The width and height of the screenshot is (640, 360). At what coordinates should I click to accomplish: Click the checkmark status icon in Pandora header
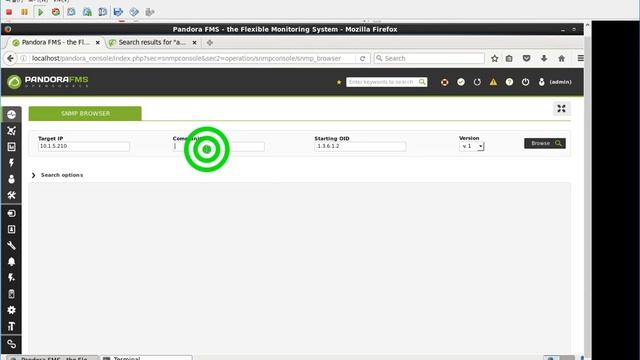click(x=461, y=82)
